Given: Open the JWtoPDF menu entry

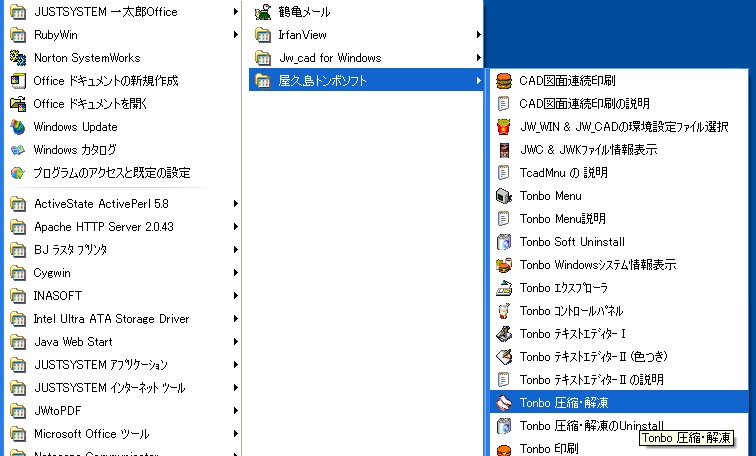Looking at the screenshot, I should [x=124, y=411].
